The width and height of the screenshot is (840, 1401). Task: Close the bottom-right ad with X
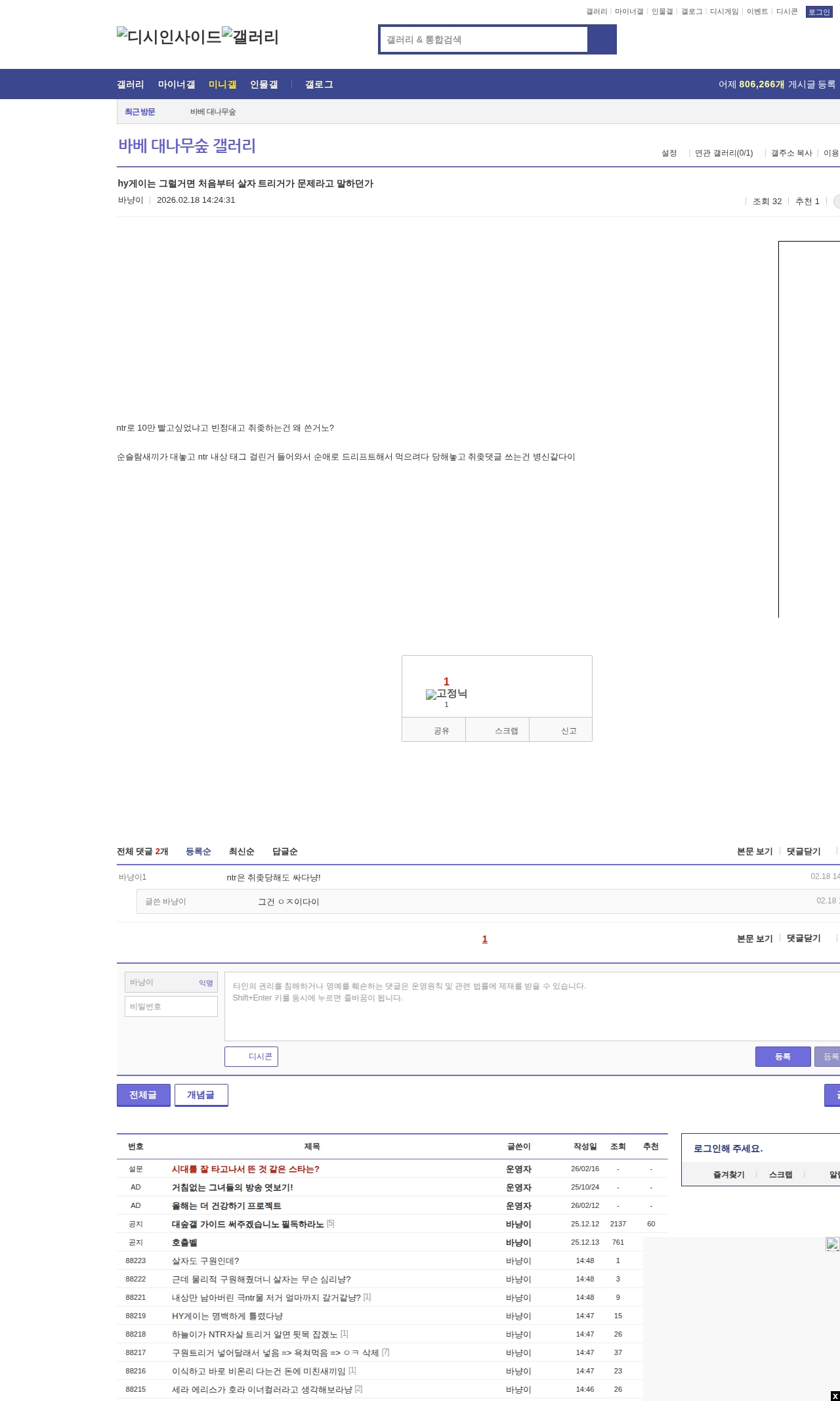tap(835, 1396)
